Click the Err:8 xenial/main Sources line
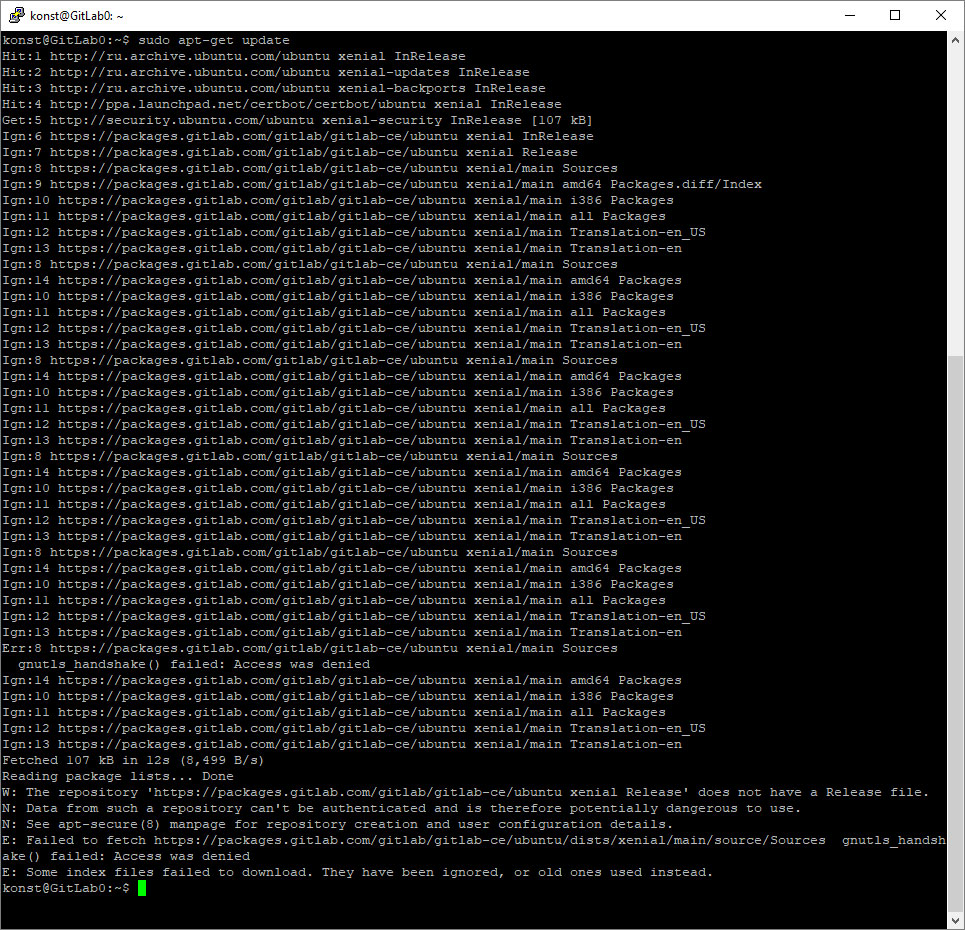 tap(310, 648)
